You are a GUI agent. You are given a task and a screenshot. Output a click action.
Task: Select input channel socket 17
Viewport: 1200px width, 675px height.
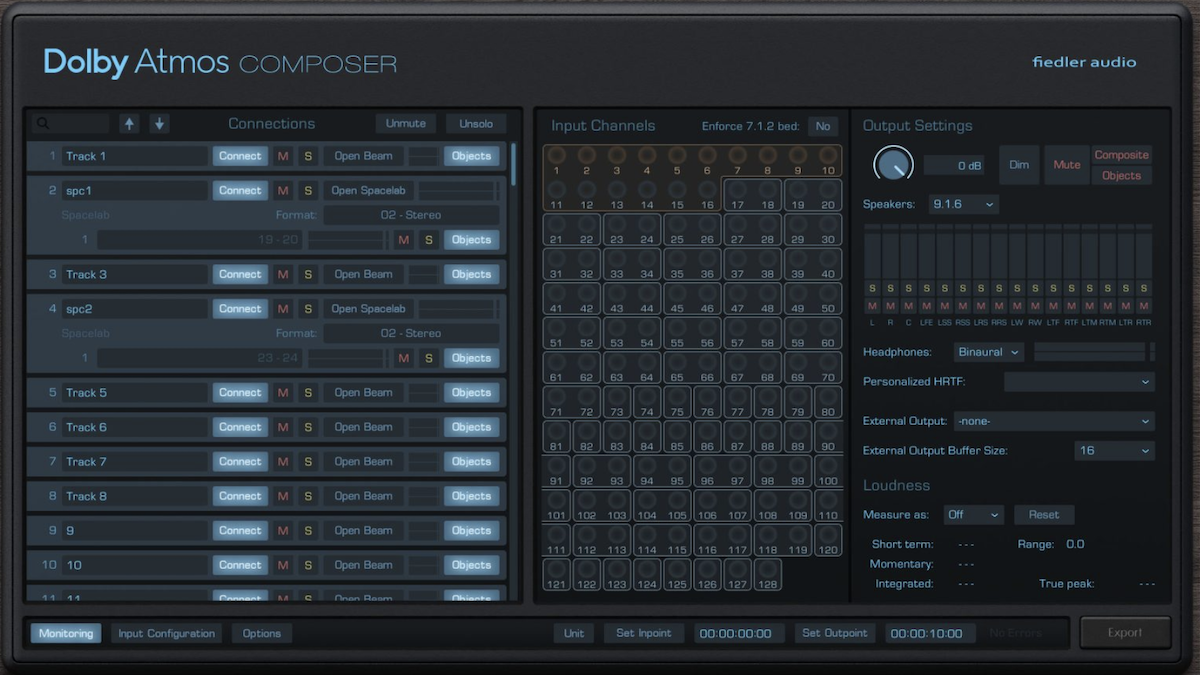[x=737, y=190]
